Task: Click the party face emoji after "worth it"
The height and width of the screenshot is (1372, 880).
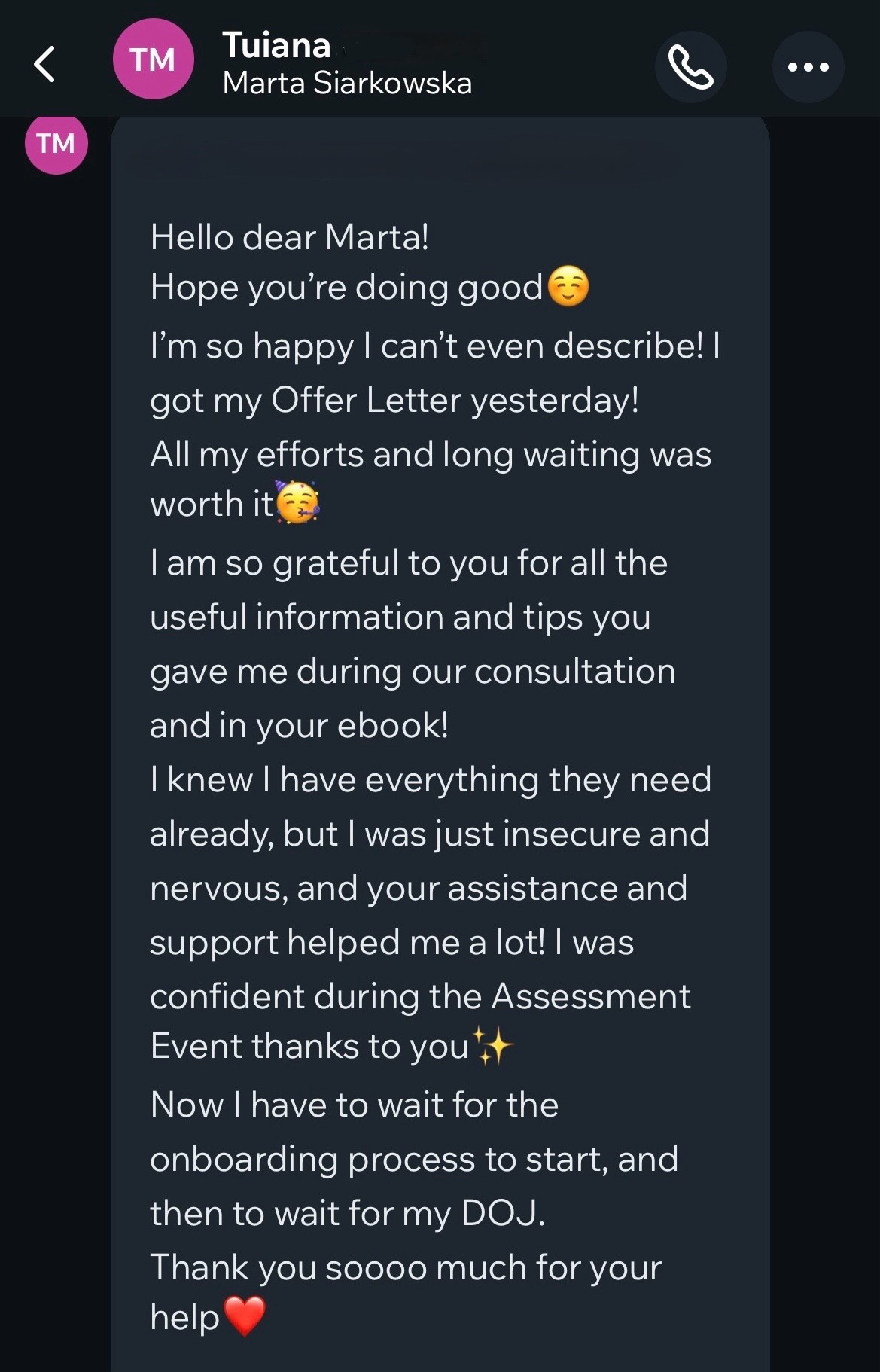Action: (297, 502)
